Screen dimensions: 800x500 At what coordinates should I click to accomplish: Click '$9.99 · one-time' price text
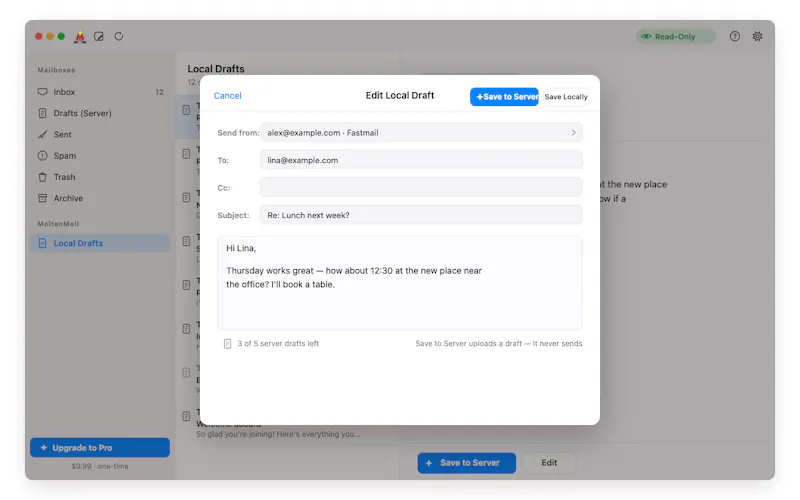coord(100,466)
